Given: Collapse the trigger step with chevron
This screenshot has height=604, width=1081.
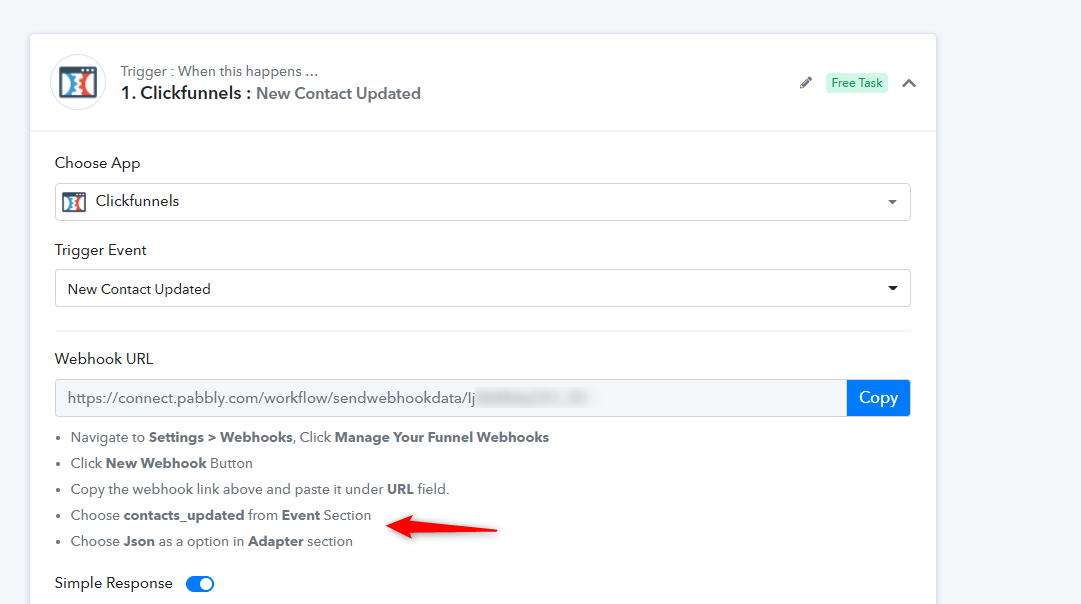Looking at the screenshot, I should 909,83.
